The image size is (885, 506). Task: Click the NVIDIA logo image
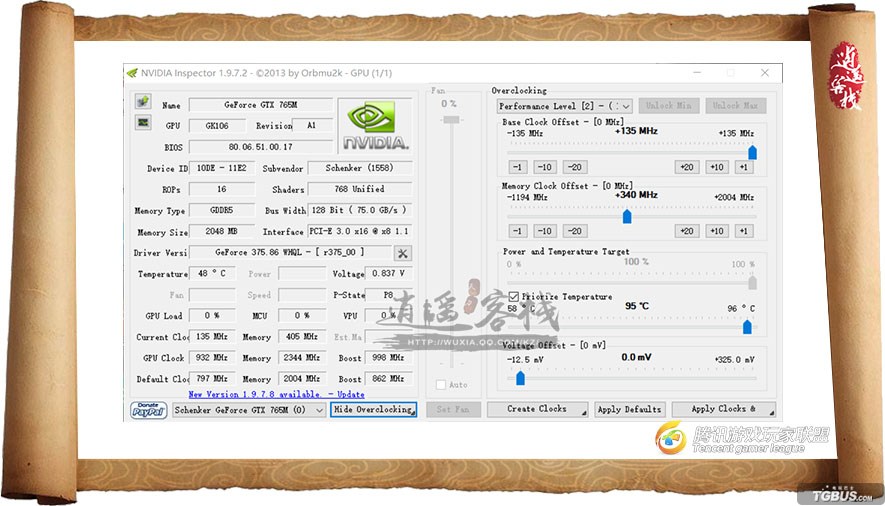[x=374, y=125]
